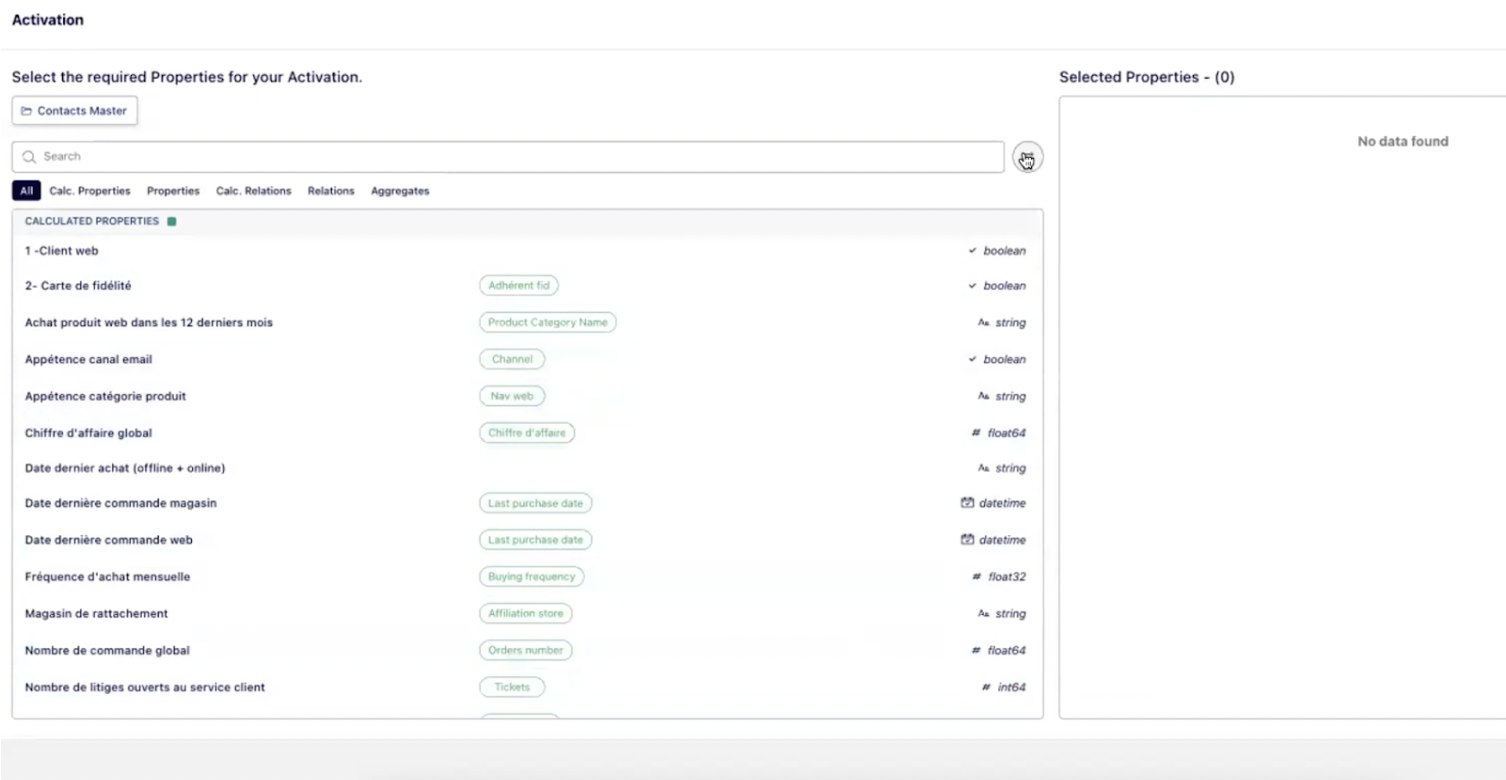Viewport: 1506px width, 780px height.
Task: Select the All filter tab
Action: (x=26, y=191)
